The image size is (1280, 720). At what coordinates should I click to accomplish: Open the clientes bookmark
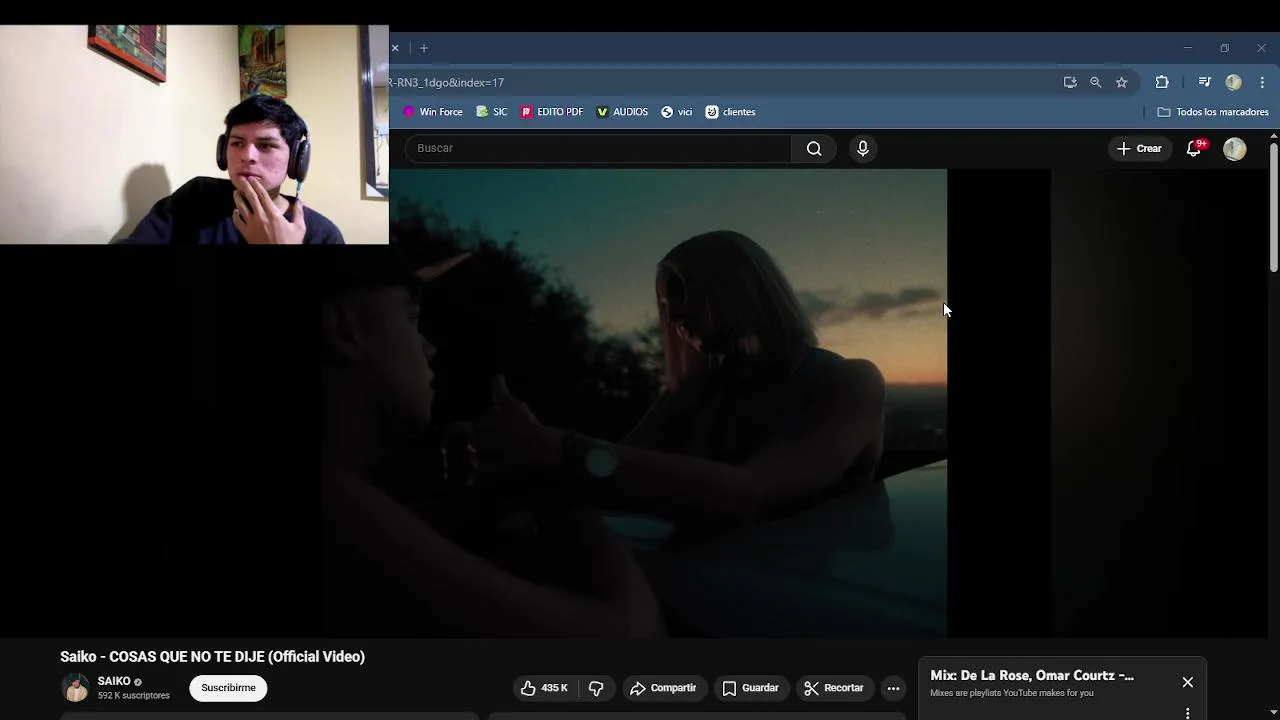[x=730, y=112]
